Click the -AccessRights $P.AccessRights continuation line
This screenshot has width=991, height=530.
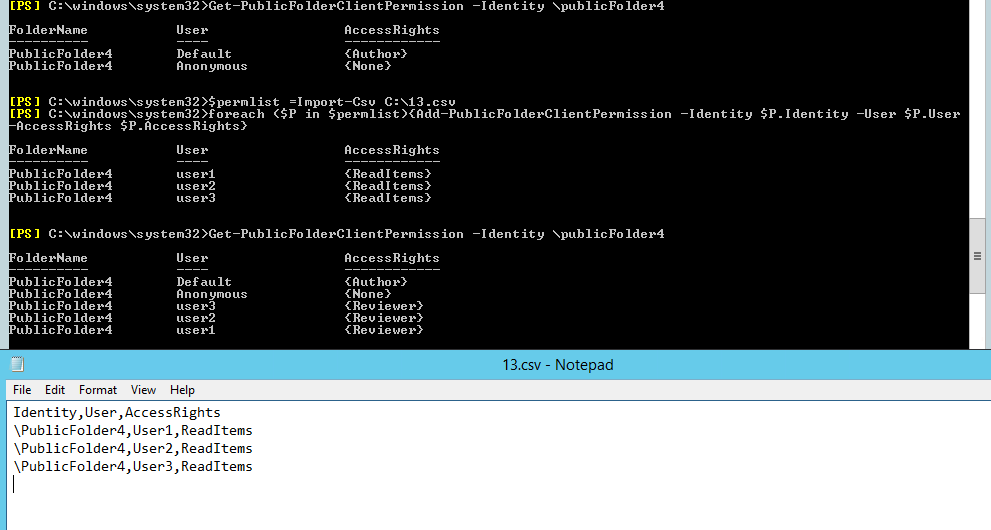click(128, 126)
